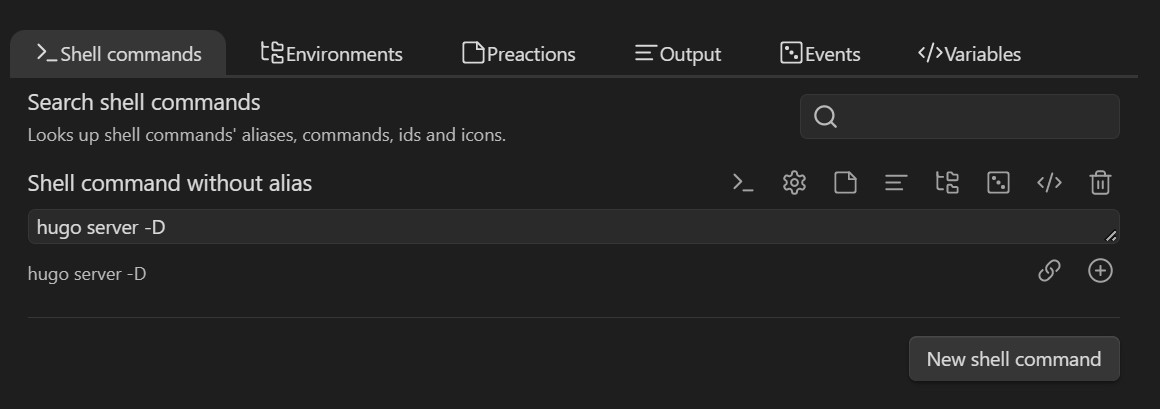Focus the search shell commands field
This screenshot has height=409, width=1160.
click(975, 117)
